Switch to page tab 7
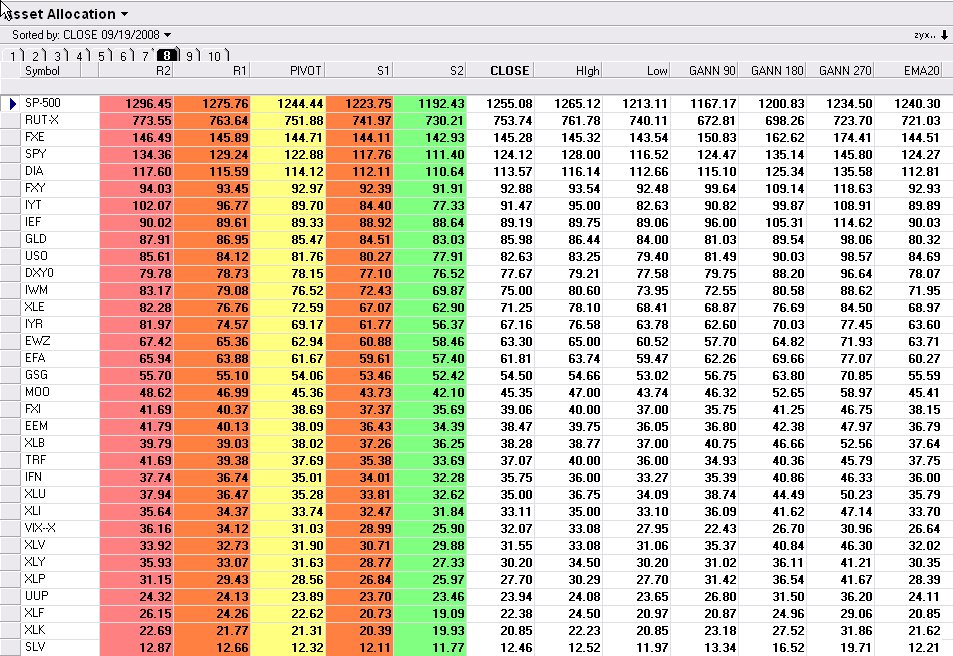The image size is (953, 656). click(x=145, y=56)
